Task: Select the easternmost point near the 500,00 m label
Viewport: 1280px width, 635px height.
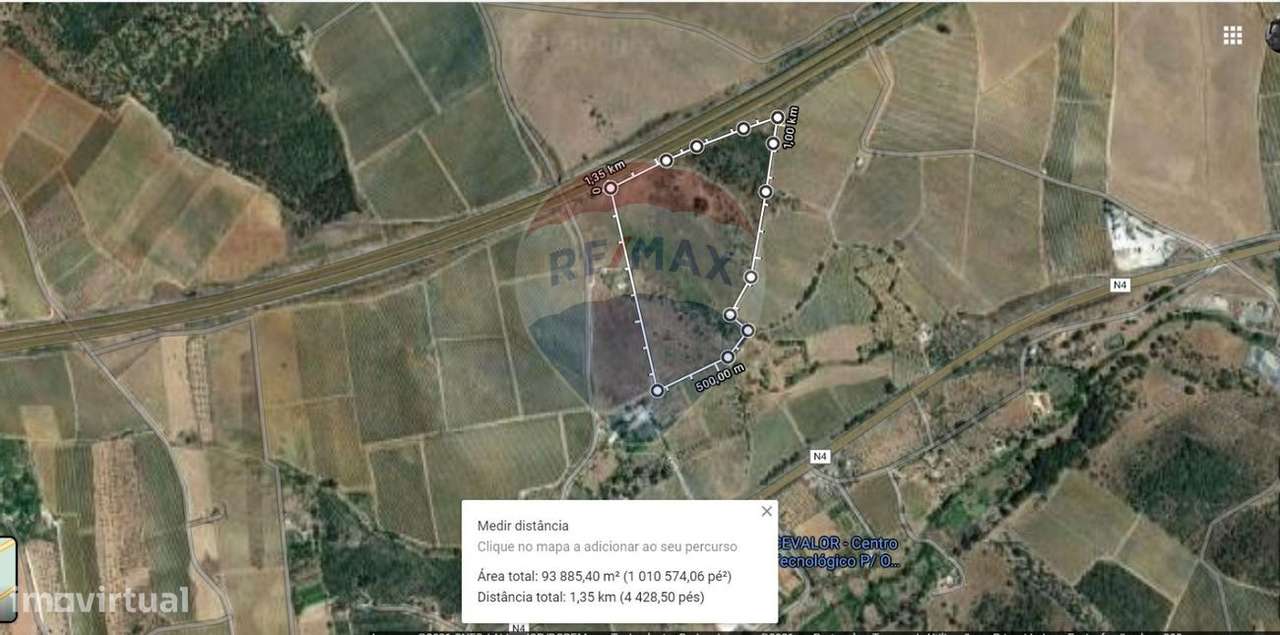Action: pos(747,330)
